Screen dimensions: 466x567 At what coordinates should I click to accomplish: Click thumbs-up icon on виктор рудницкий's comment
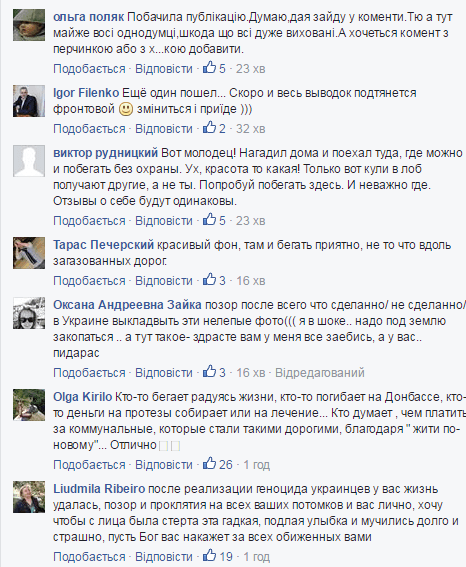pyautogui.click(x=209, y=219)
